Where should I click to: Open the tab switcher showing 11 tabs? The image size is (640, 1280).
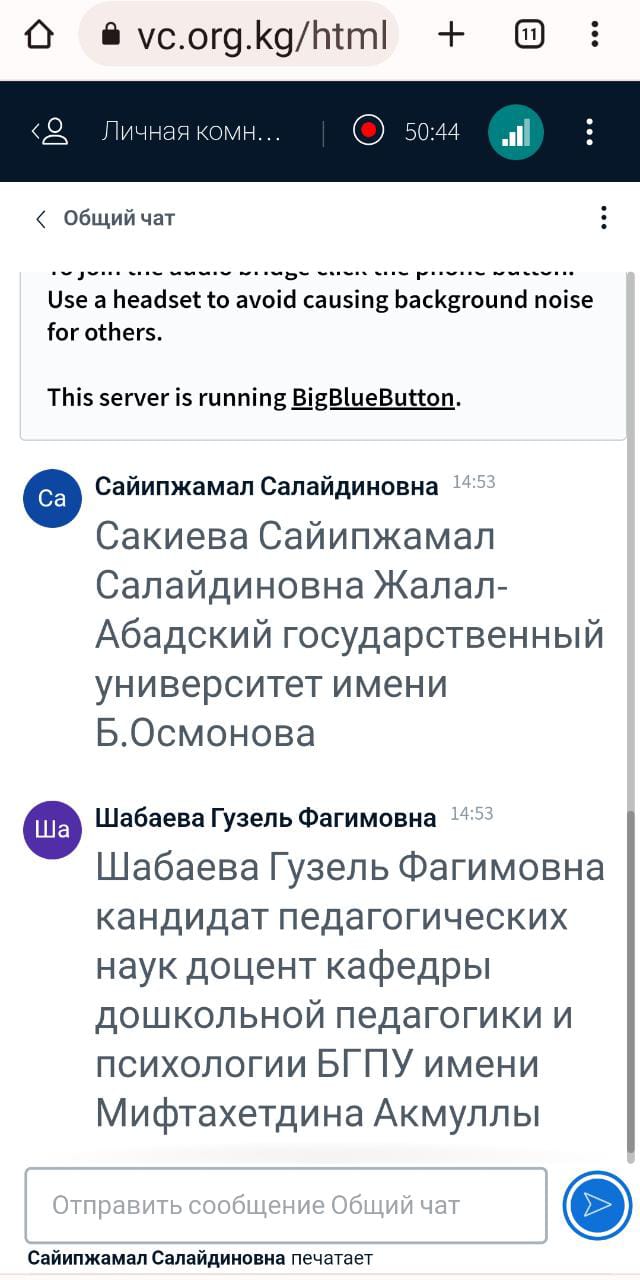(529, 35)
